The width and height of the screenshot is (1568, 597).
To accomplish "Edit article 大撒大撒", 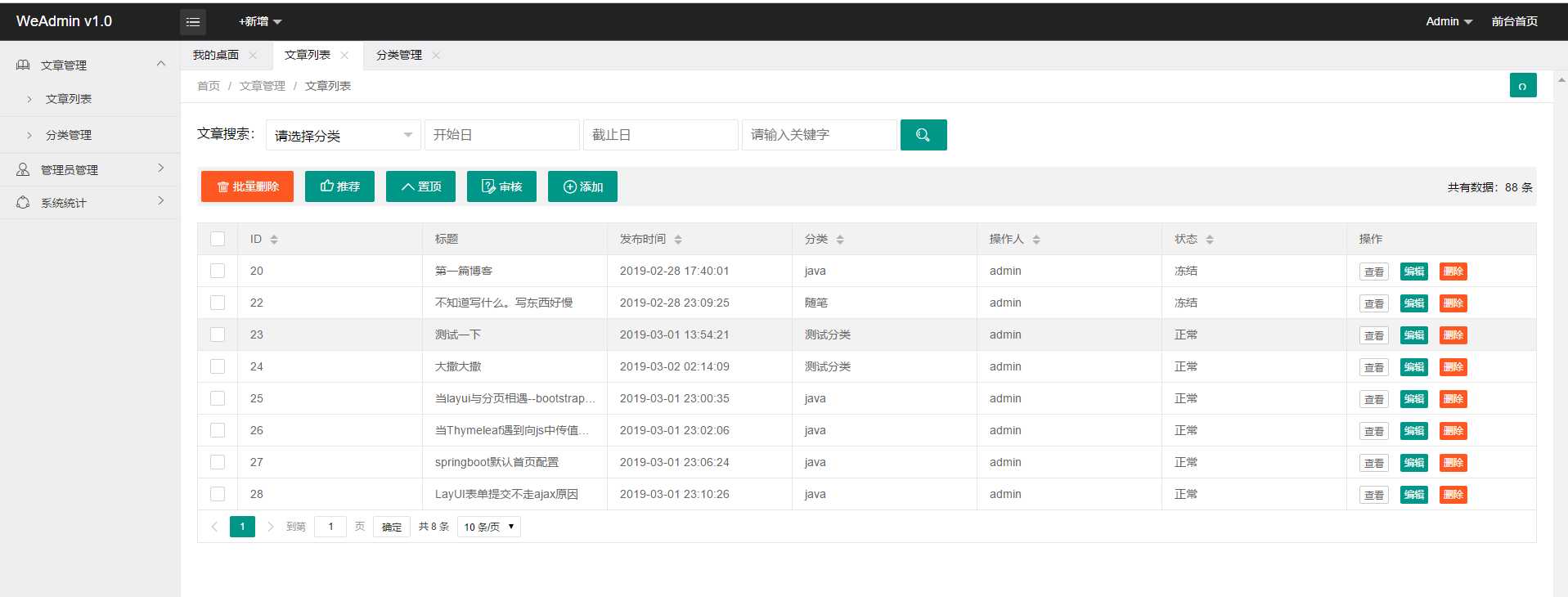I will coord(1414,367).
